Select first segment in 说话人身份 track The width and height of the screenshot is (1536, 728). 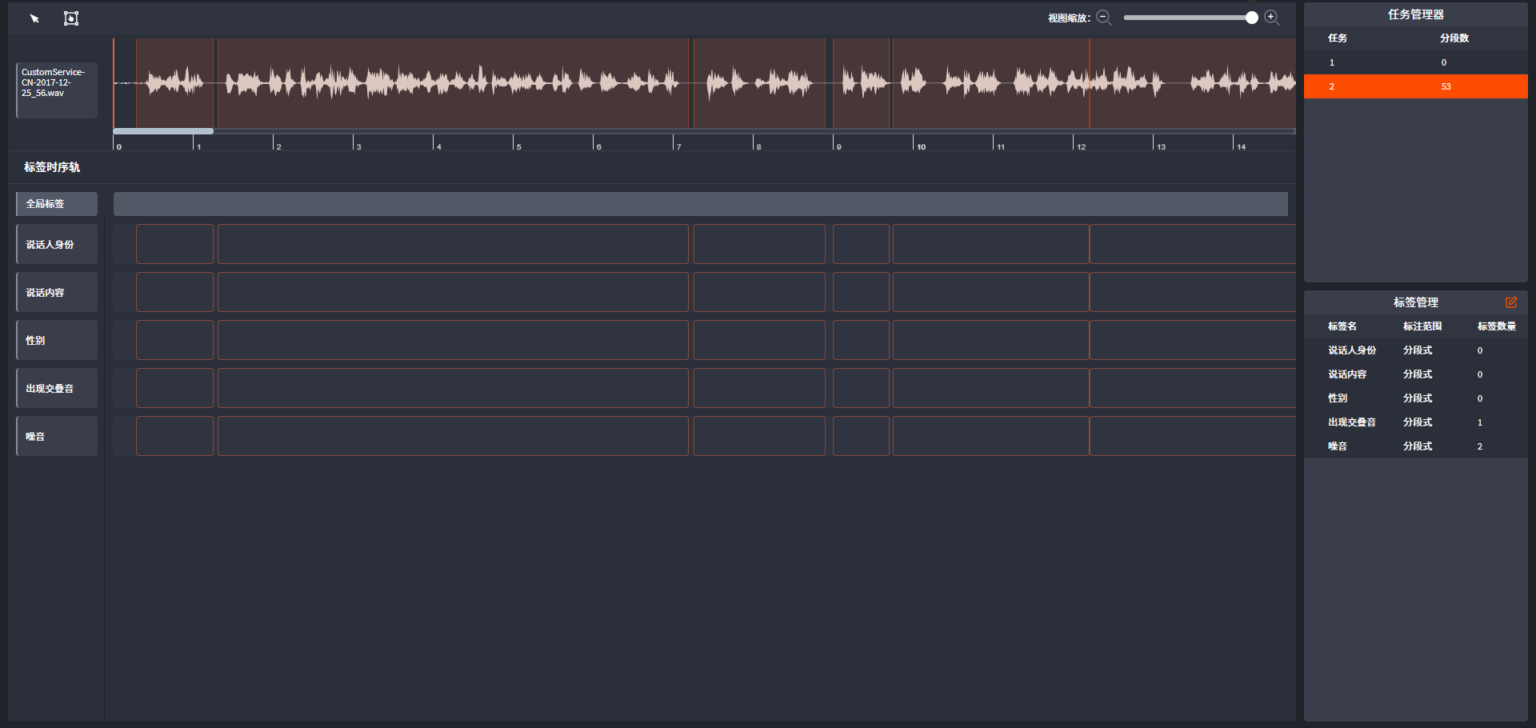tap(175, 244)
